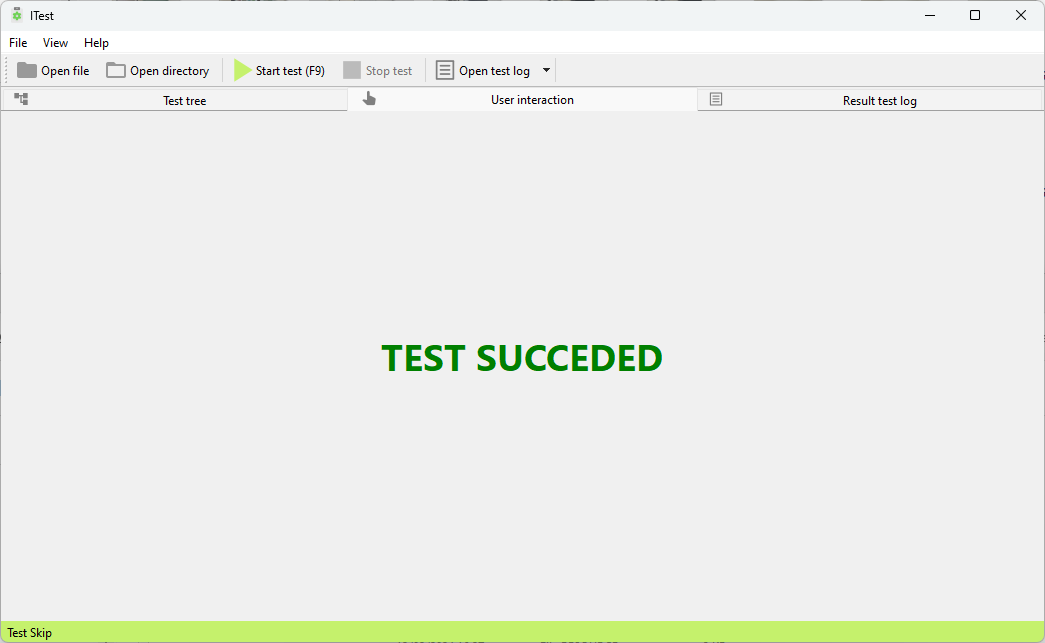Click the Test Skip status bar text
The height and width of the screenshot is (643, 1045).
pos(29,633)
